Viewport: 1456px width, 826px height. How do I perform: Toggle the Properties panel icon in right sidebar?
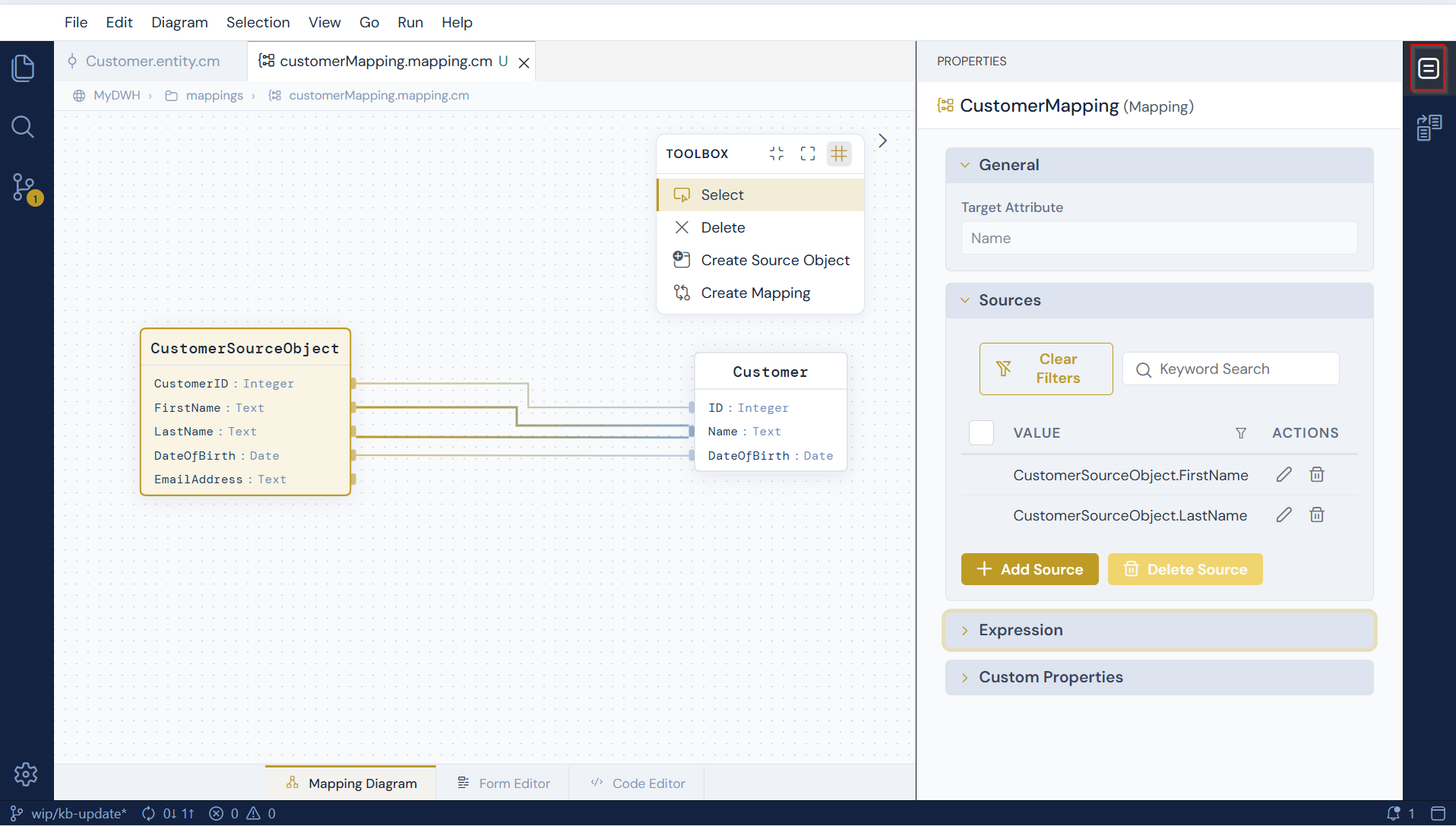[x=1429, y=68]
